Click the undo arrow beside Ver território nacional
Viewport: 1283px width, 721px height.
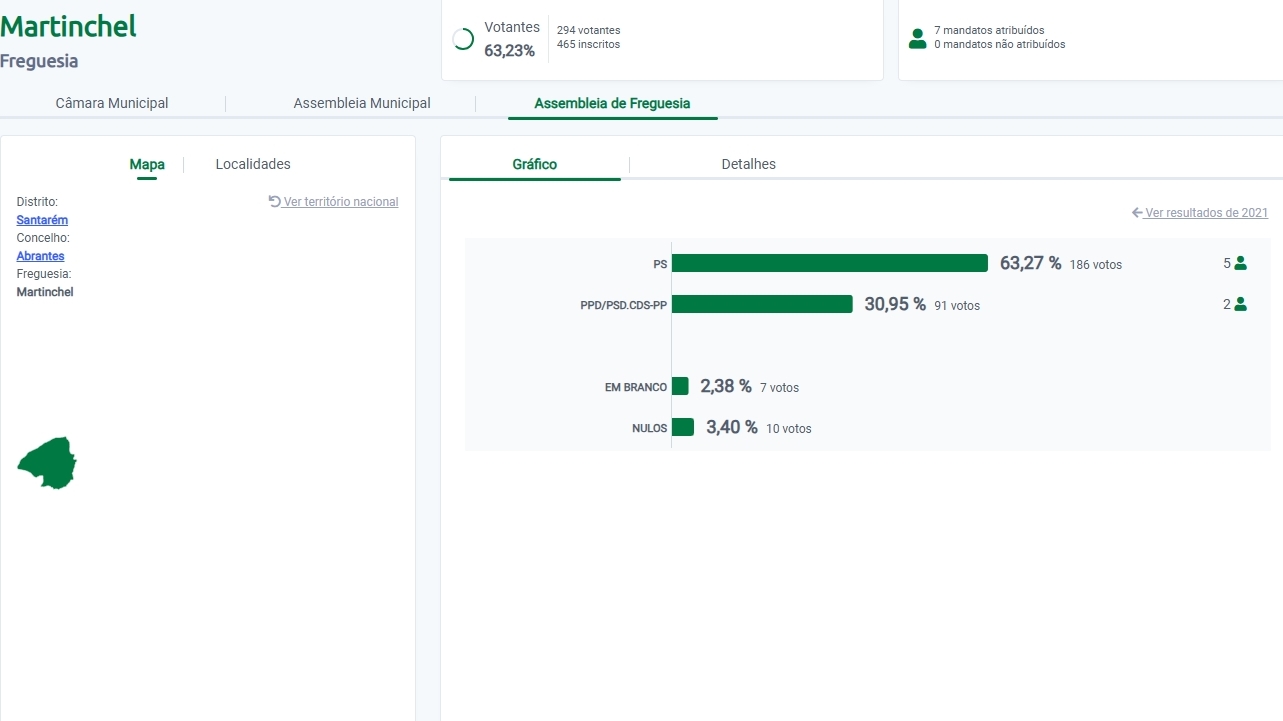(x=274, y=201)
